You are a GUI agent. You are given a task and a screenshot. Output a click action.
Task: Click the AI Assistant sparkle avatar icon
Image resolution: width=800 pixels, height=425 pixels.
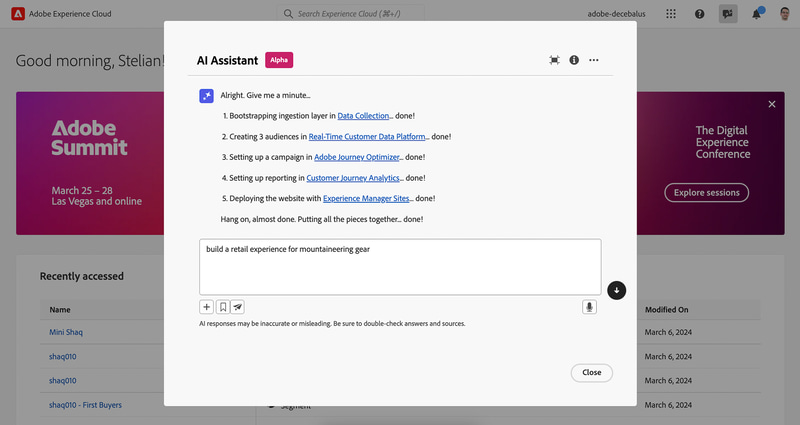coord(206,96)
